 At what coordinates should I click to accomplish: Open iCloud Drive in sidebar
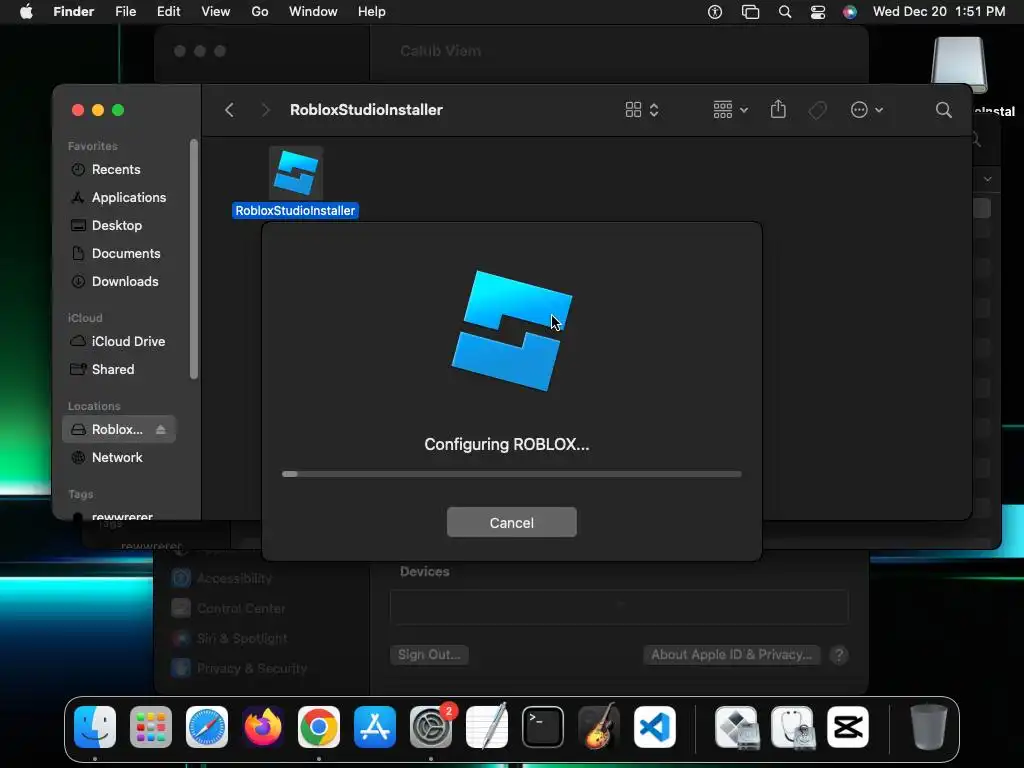pyautogui.click(x=118, y=342)
